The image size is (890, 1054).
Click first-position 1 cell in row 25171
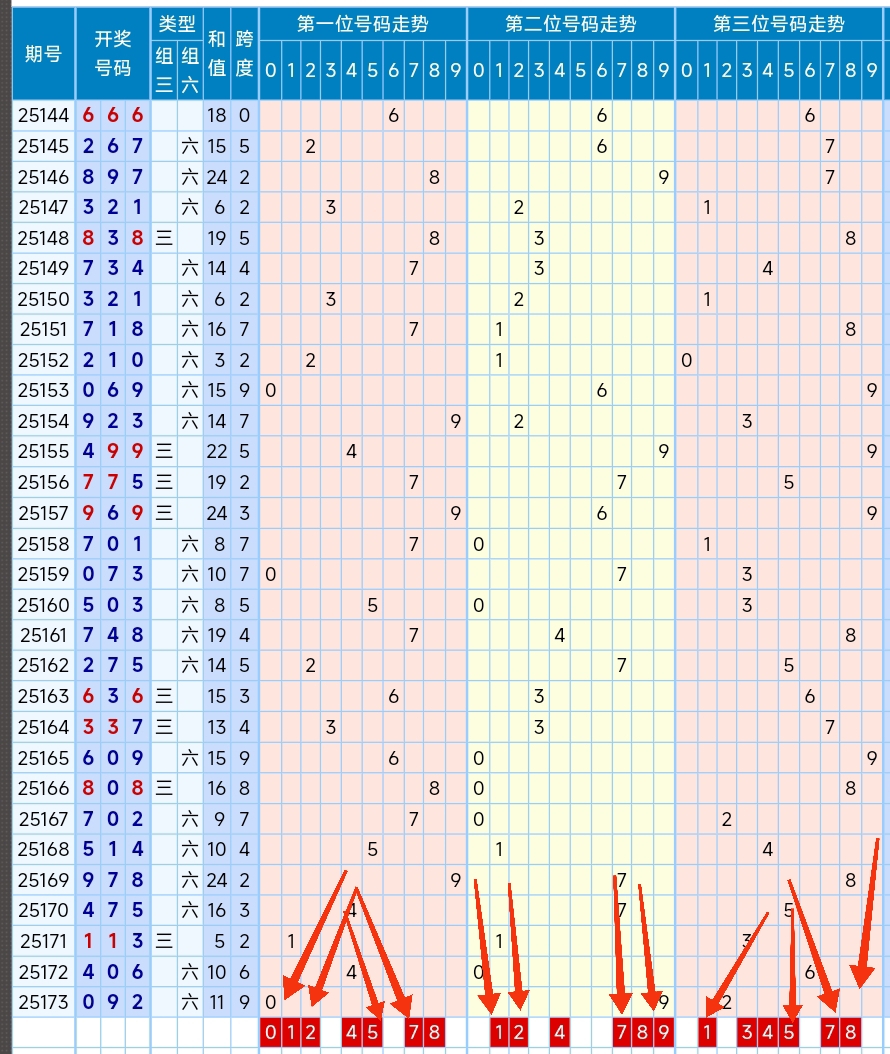point(290,941)
